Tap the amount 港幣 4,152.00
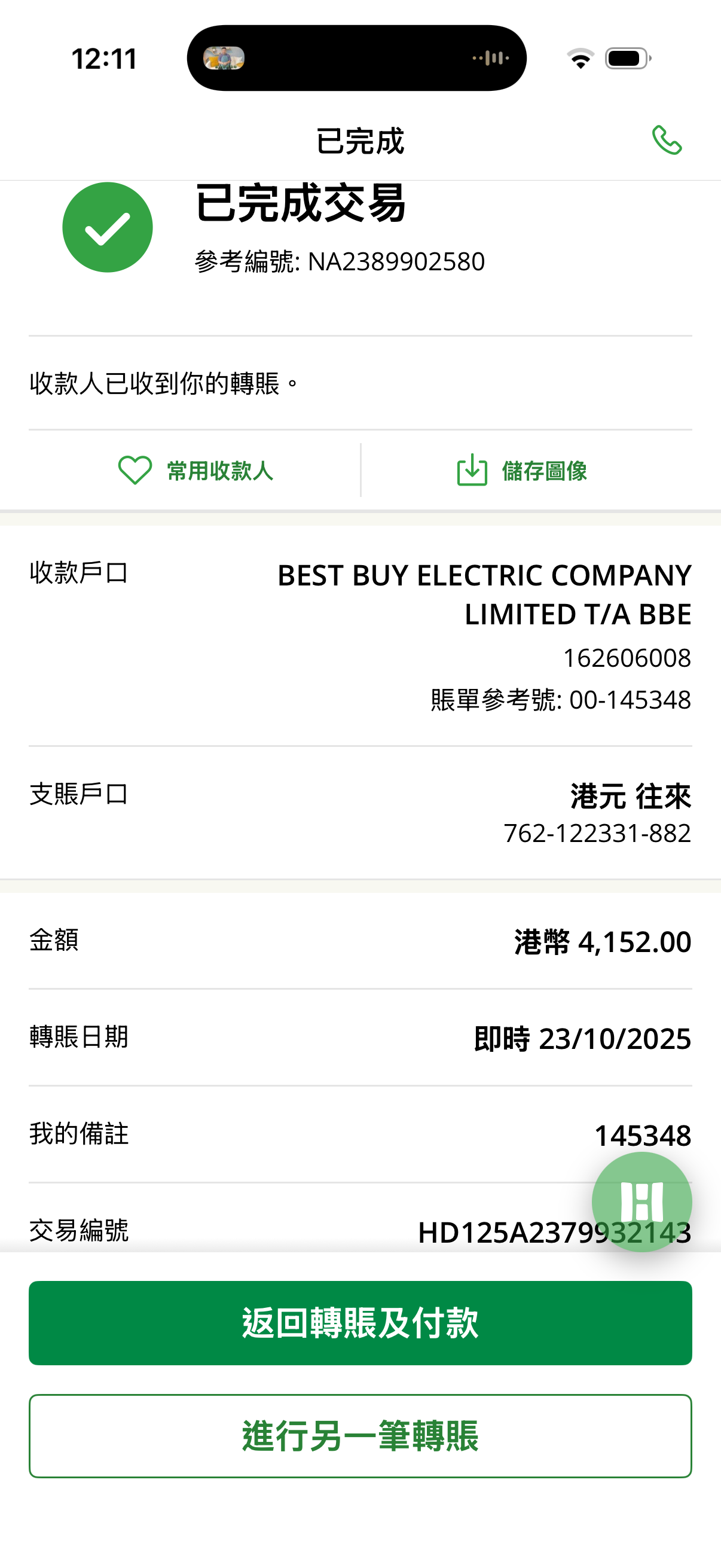 603,942
